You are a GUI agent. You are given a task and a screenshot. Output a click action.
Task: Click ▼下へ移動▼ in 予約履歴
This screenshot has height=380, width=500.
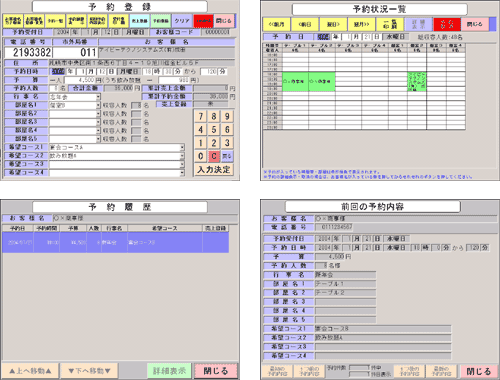pyautogui.click(x=89, y=371)
